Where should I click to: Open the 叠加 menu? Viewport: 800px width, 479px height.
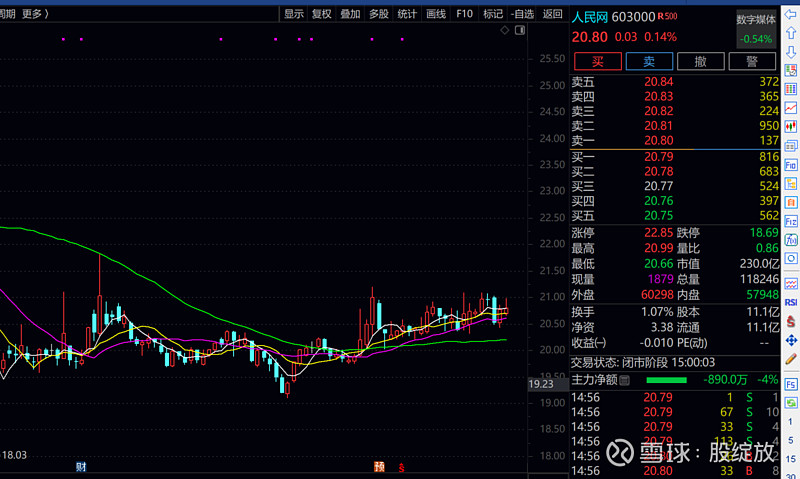coord(351,14)
